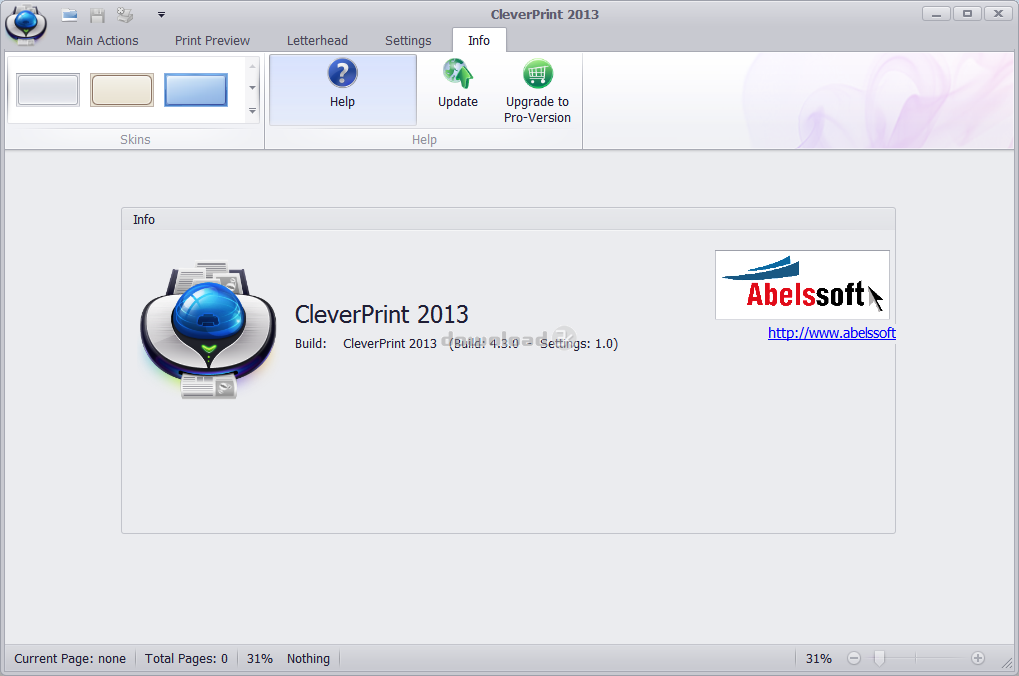The height and width of the screenshot is (676, 1019).
Task: Click the Upgrade to Pro-Version cart icon
Action: (537, 89)
